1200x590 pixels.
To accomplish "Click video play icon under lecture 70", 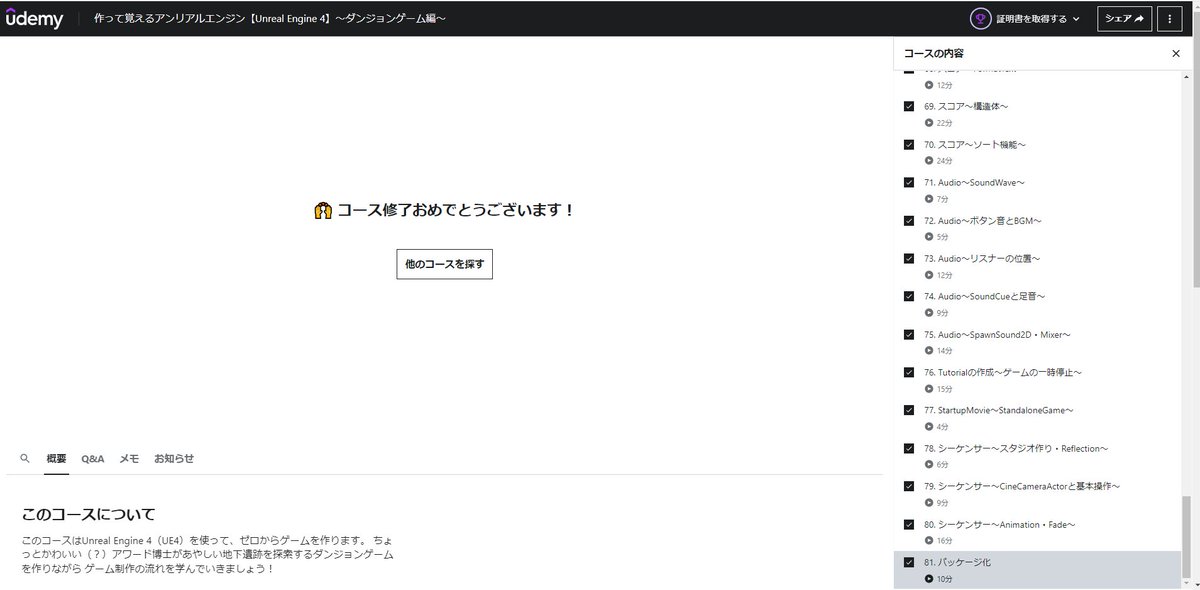I will pos(929,161).
